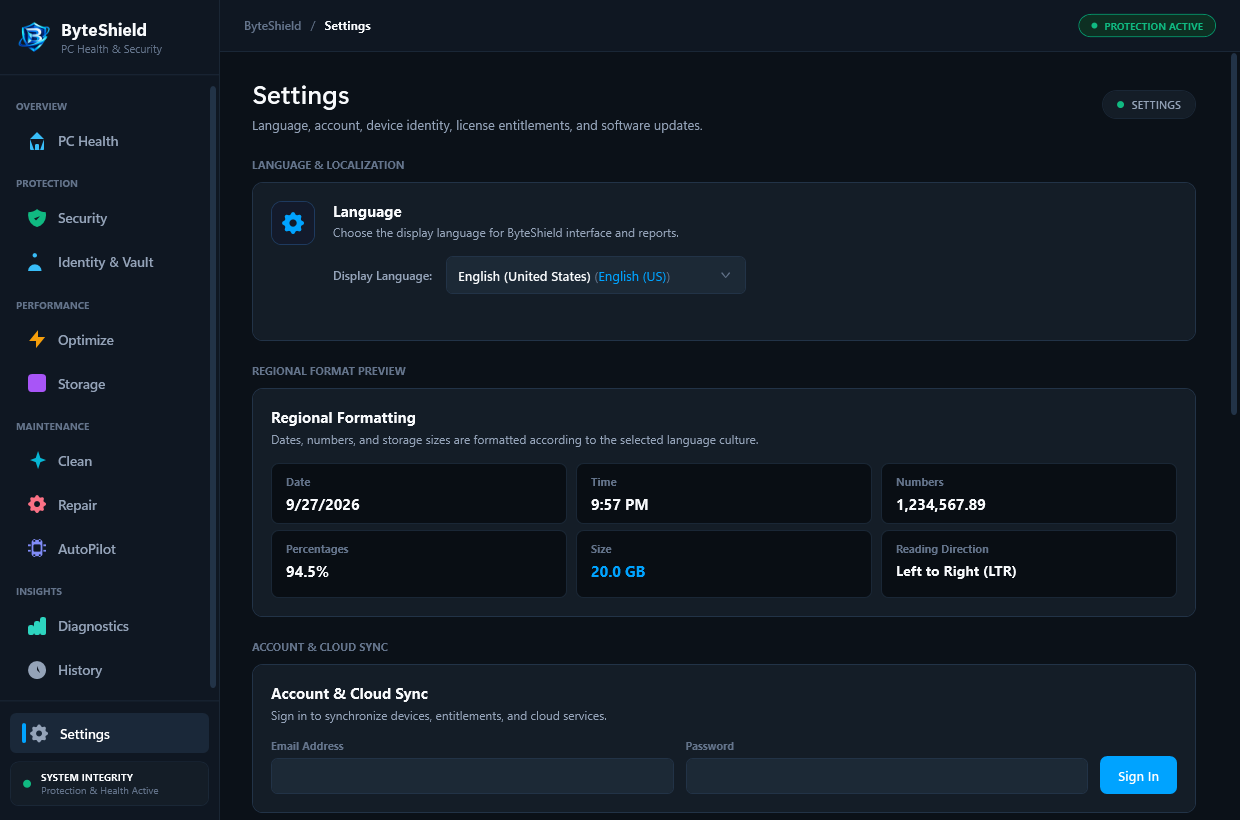This screenshot has height=820, width=1240.
Task: Click the sidebar vertical scrollbar
Action: pyautogui.click(x=213, y=387)
